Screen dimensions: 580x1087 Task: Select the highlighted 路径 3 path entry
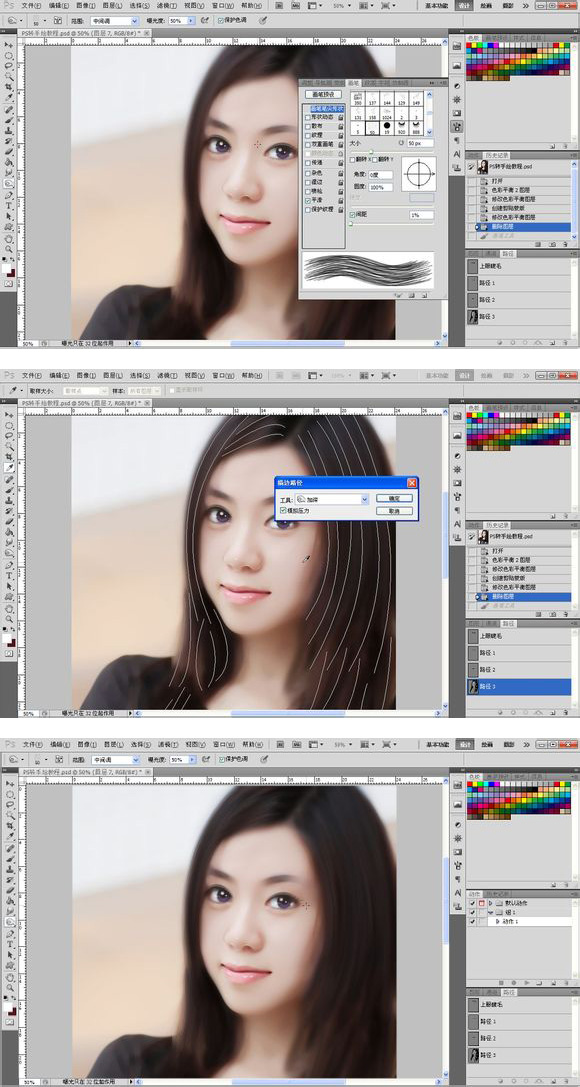tap(518, 686)
